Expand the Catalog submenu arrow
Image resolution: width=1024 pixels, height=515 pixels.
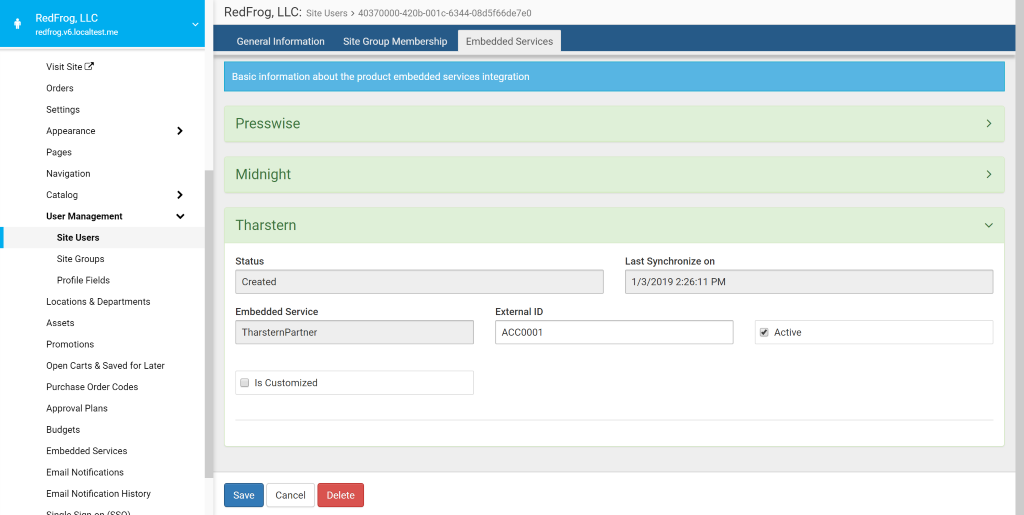point(180,195)
